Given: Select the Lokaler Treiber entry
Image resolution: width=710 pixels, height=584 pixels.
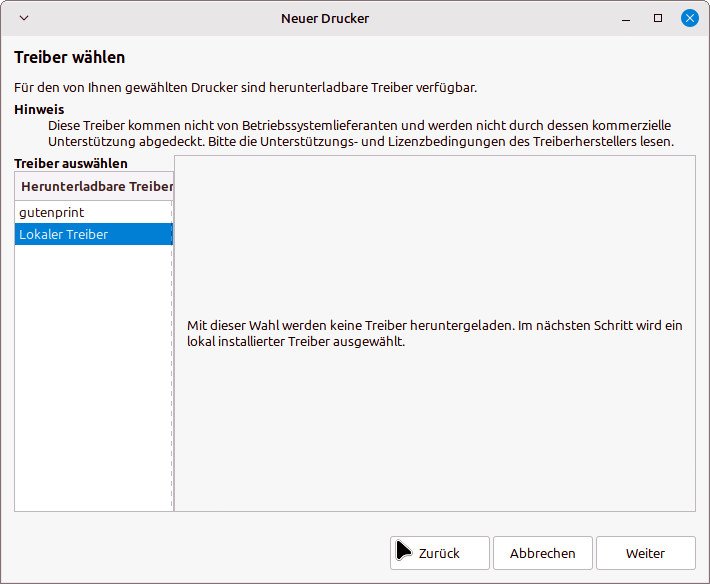Looking at the screenshot, I should (94, 234).
